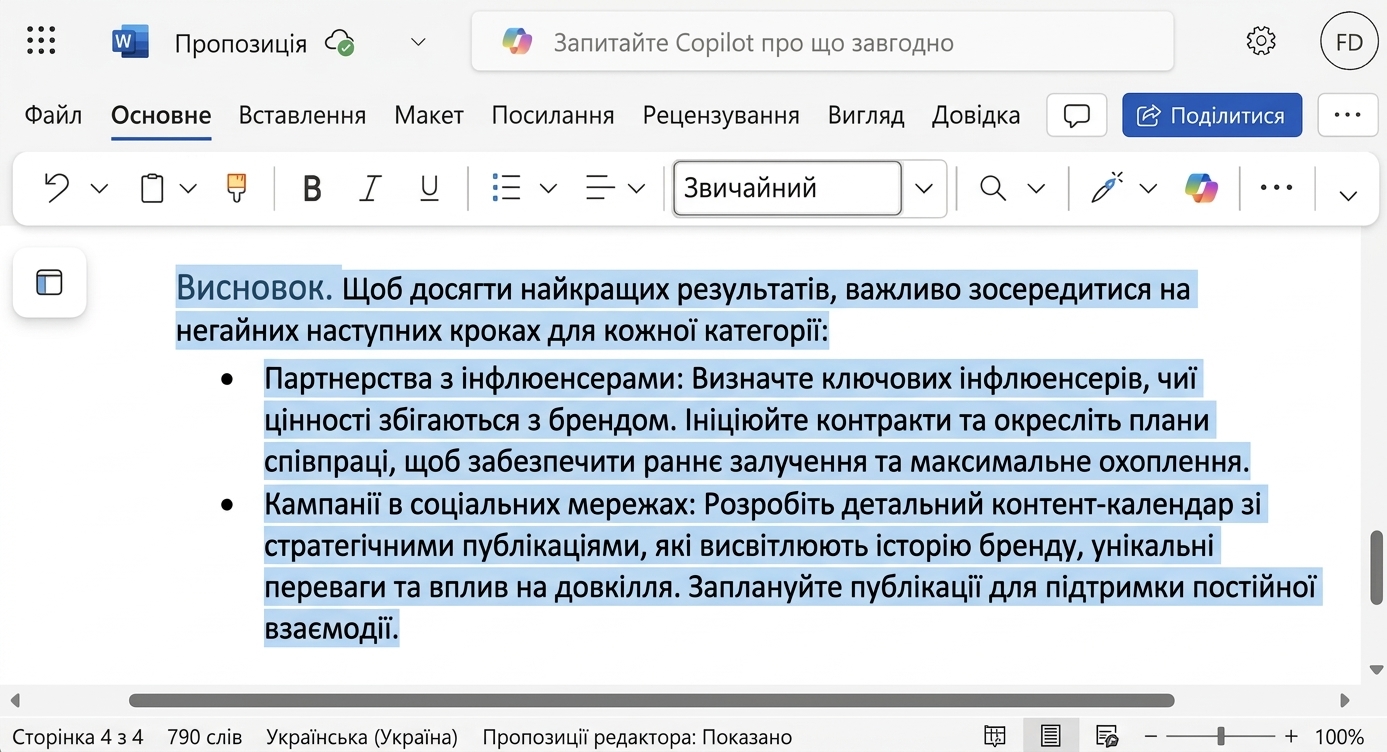Image resolution: width=1387 pixels, height=752 pixels.
Task: Change language Українська (Україна)
Action: pos(362,737)
